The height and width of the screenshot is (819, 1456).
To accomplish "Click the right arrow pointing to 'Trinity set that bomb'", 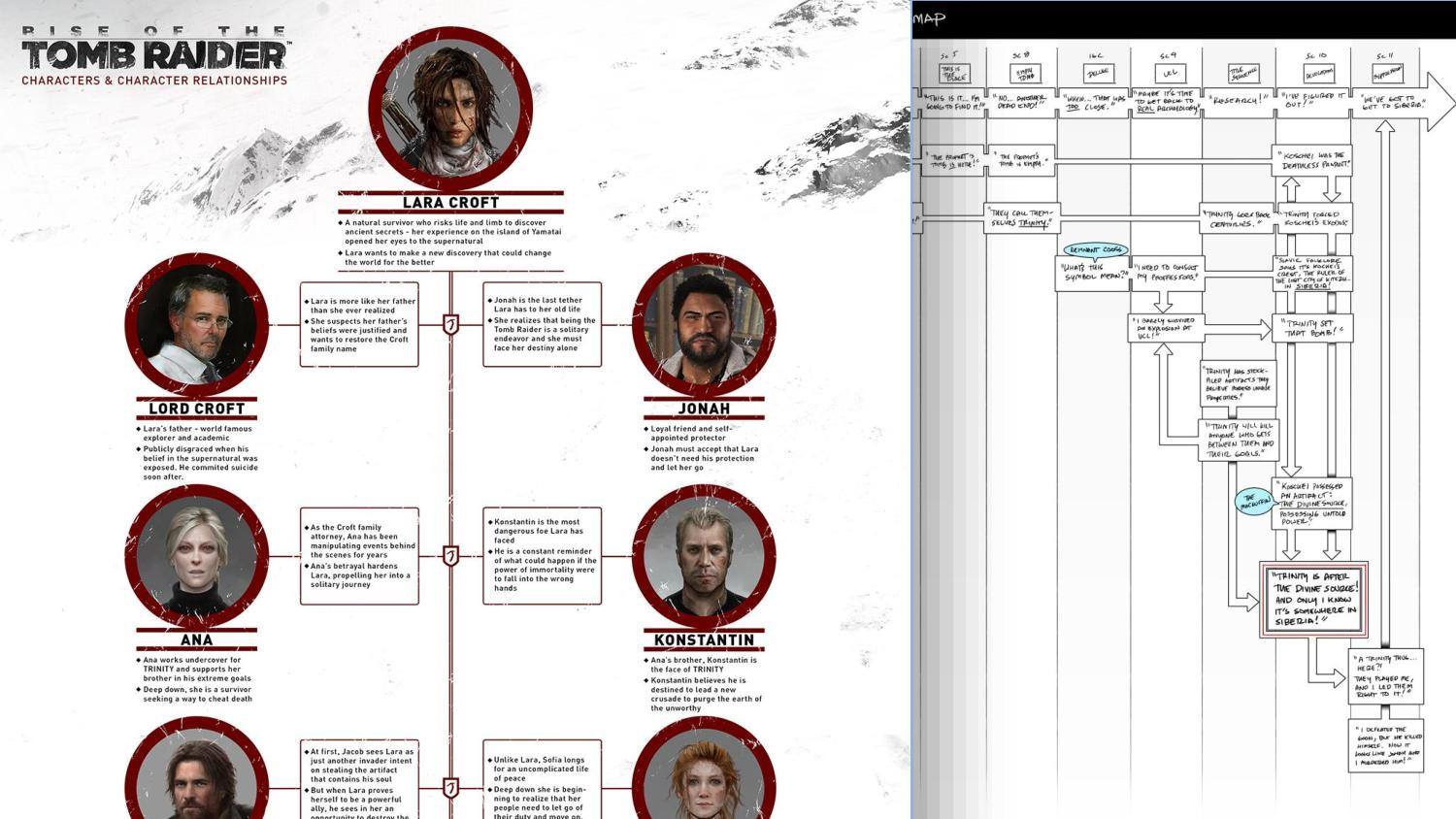I will (1238, 331).
